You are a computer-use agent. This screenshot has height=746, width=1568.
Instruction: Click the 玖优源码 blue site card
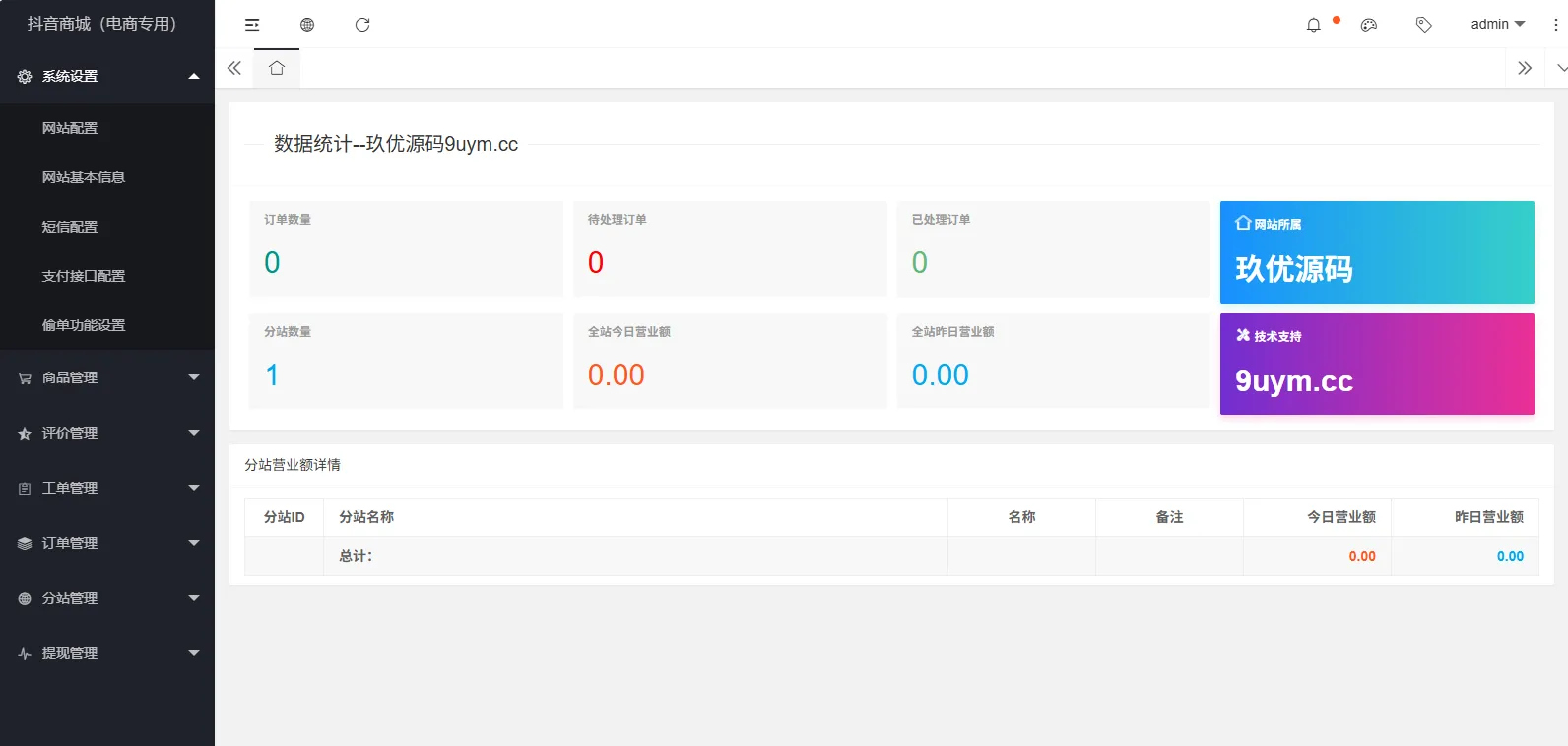[x=1377, y=252]
